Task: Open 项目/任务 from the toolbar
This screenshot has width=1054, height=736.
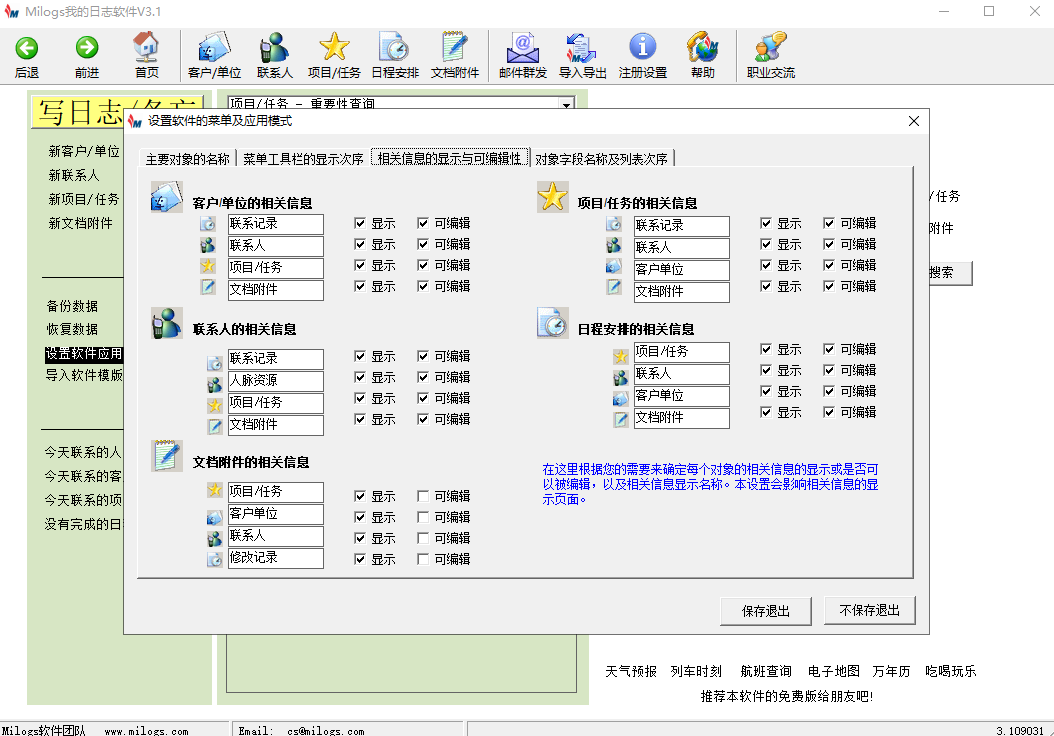Action: (x=334, y=55)
